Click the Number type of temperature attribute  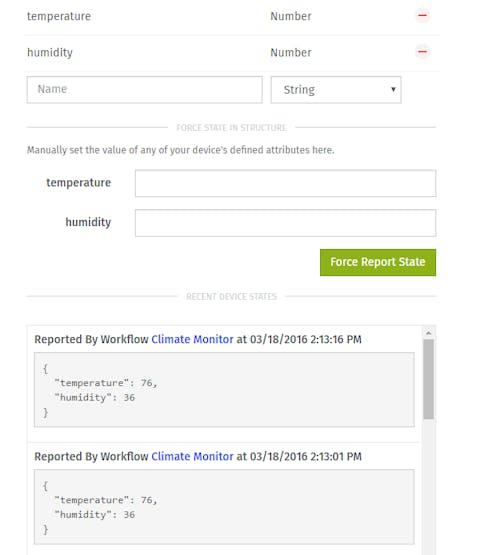pyautogui.click(x=291, y=16)
